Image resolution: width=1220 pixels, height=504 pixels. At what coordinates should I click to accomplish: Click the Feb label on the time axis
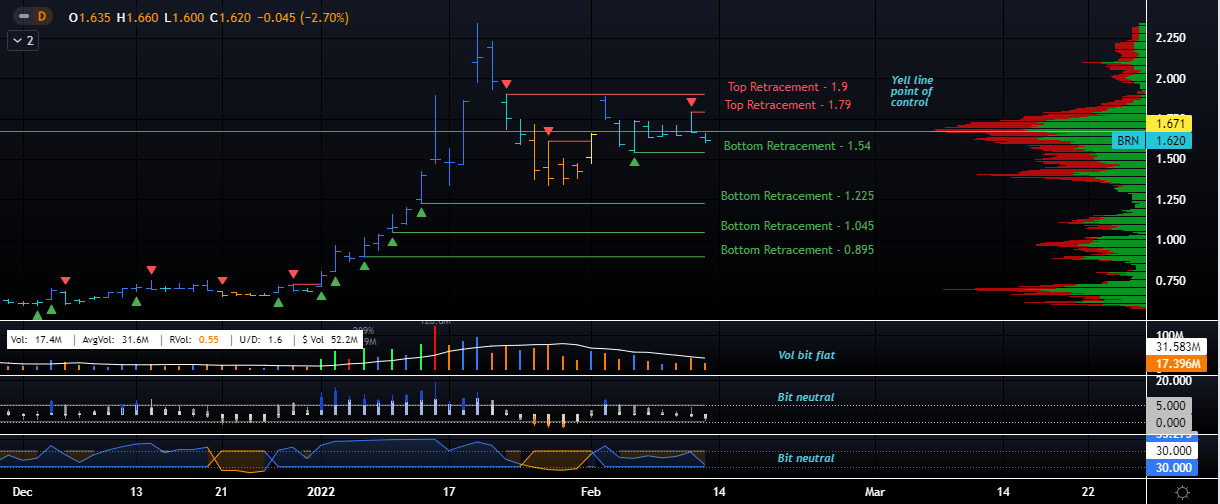pos(591,492)
